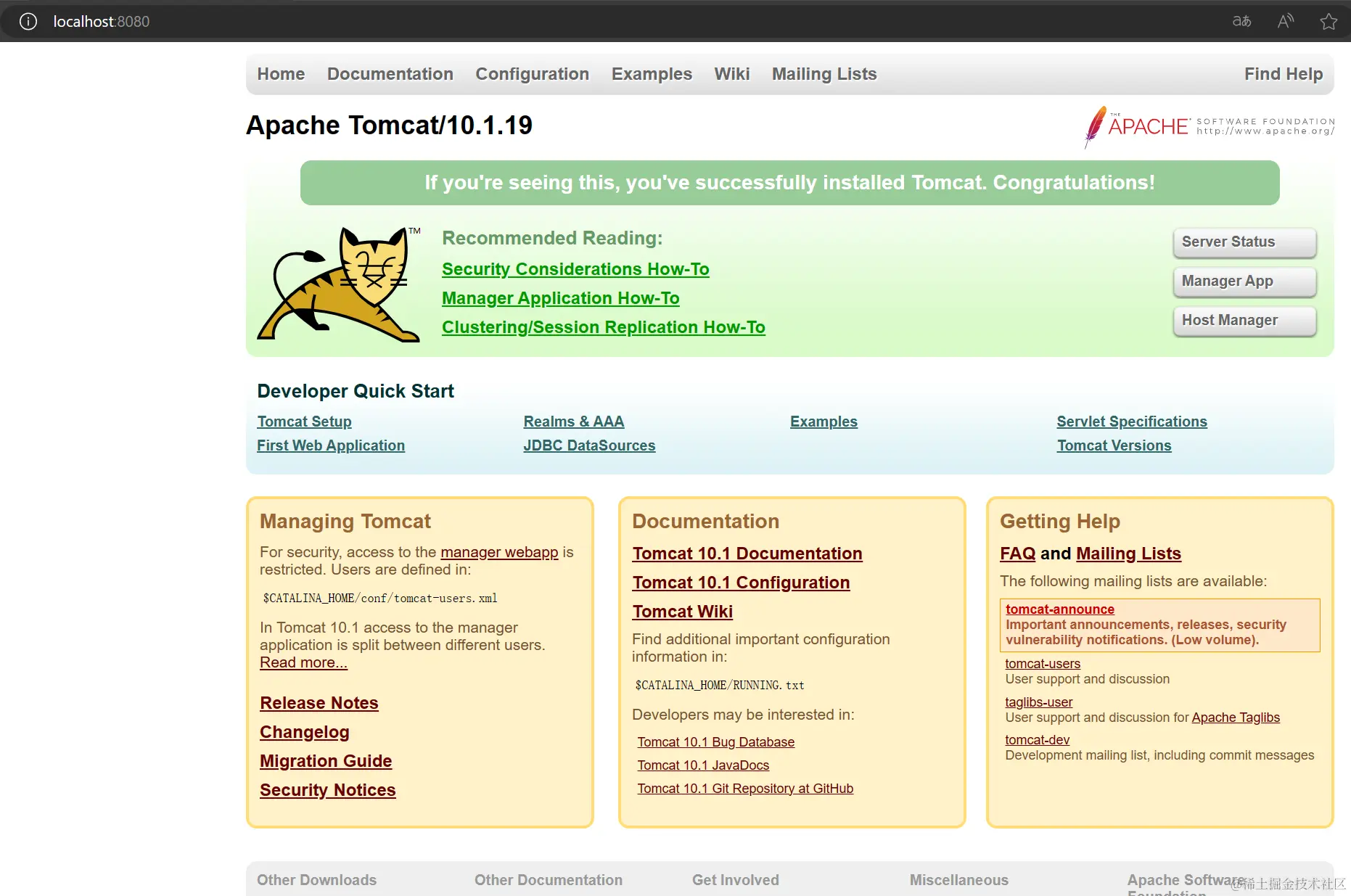Open the tomcat-announce mailing list link
This screenshot has width=1351, height=896.
(x=1060, y=609)
